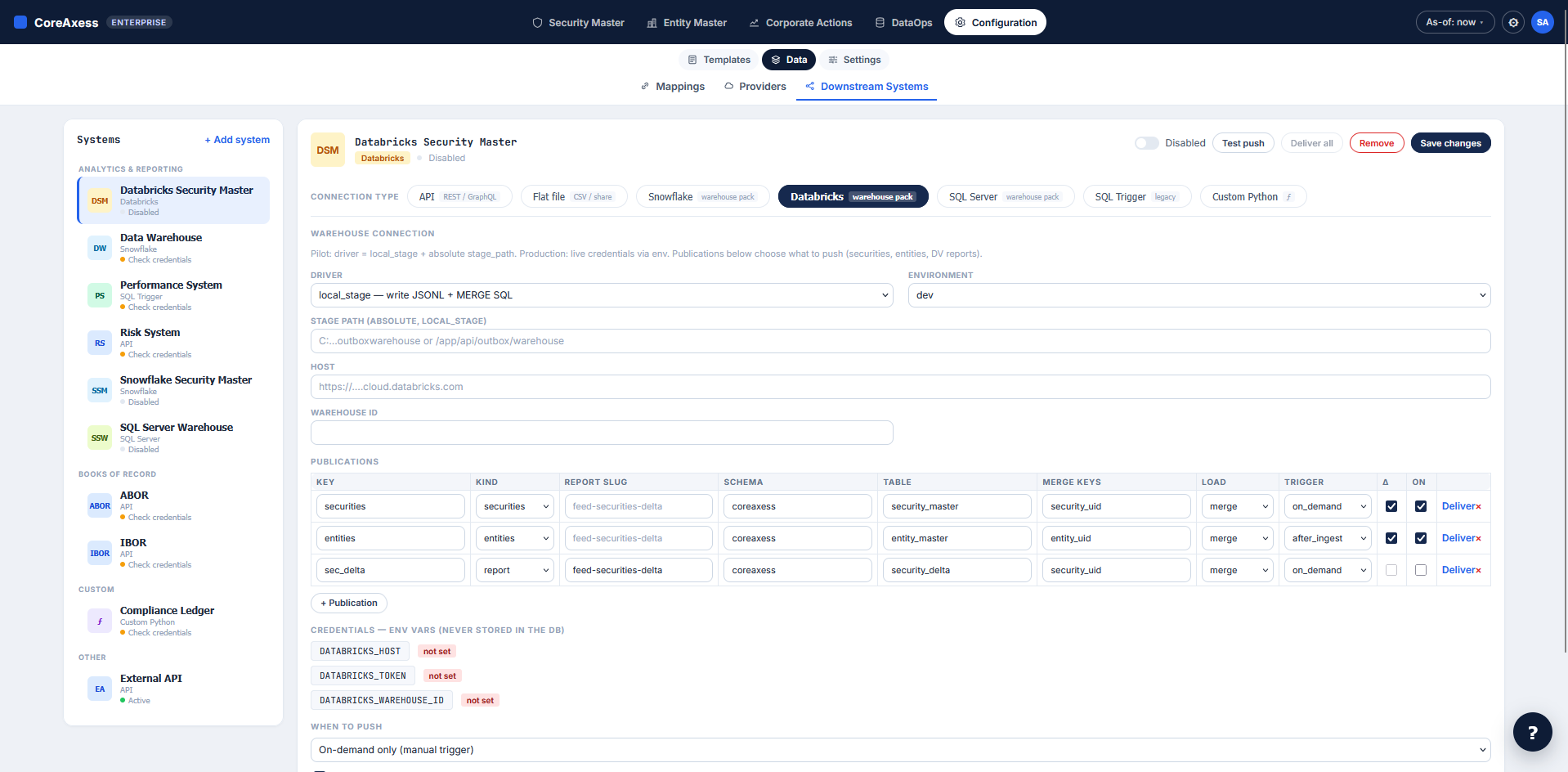This screenshot has height=772, width=1568.
Task: Click Save changes button
Action: coord(1450,143)
